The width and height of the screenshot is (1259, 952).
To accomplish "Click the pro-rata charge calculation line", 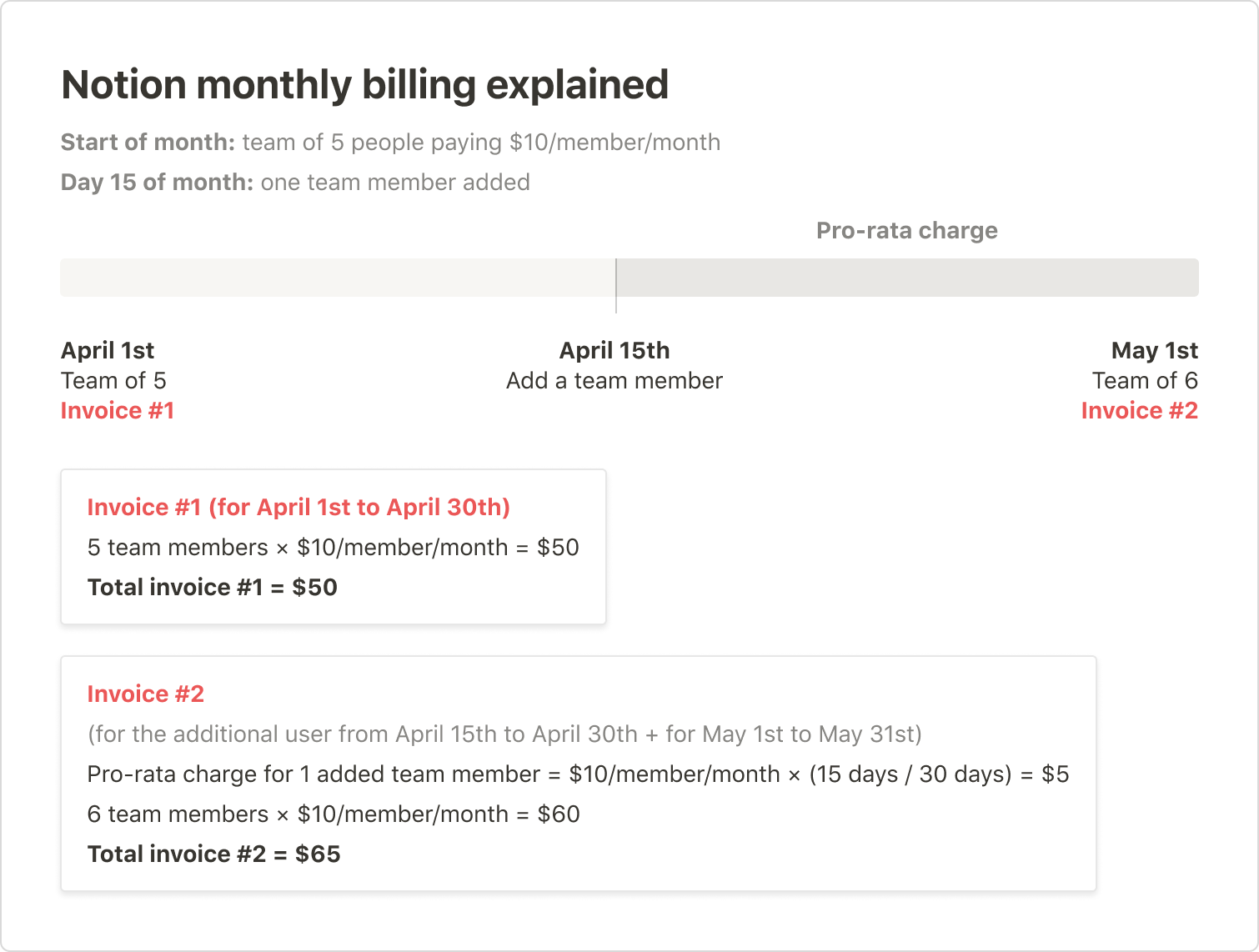I will pos(578,774).
